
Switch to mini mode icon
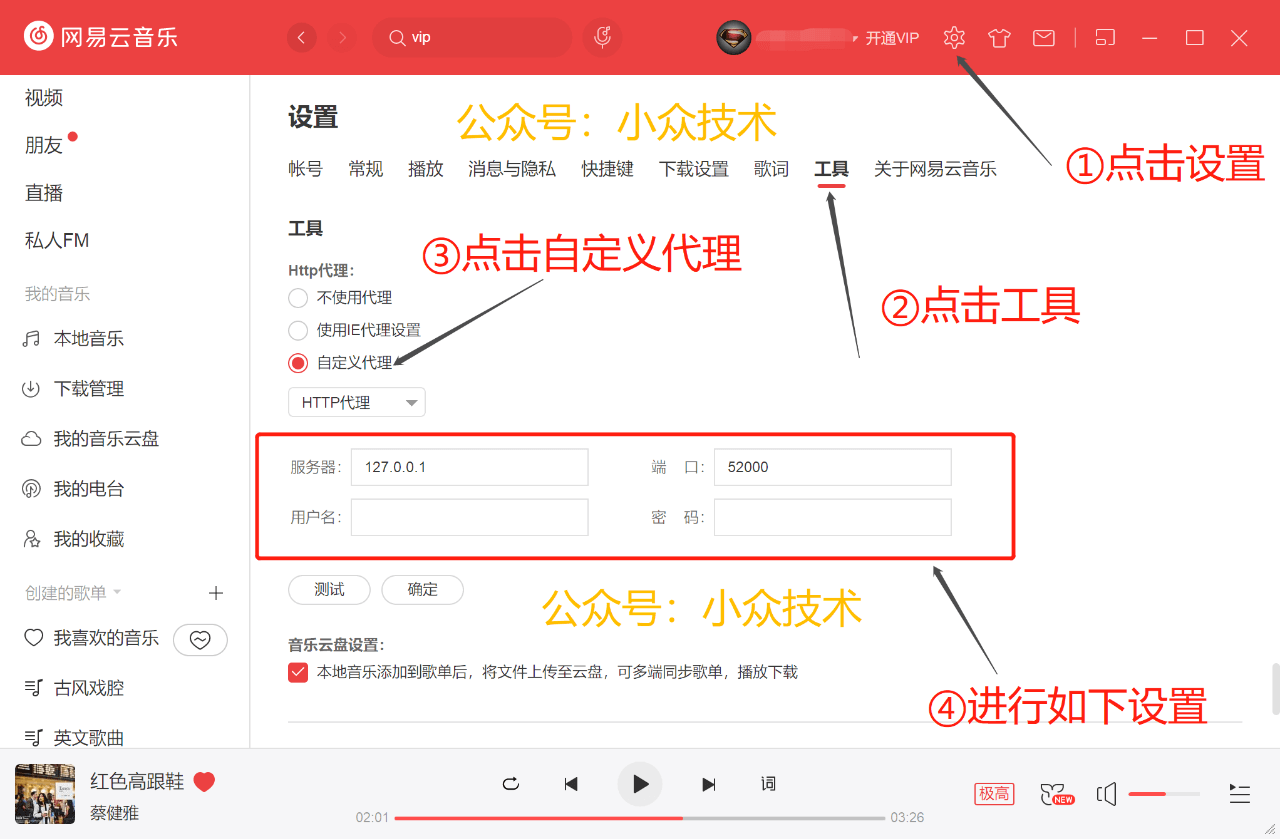click(x=1105, y=38)
